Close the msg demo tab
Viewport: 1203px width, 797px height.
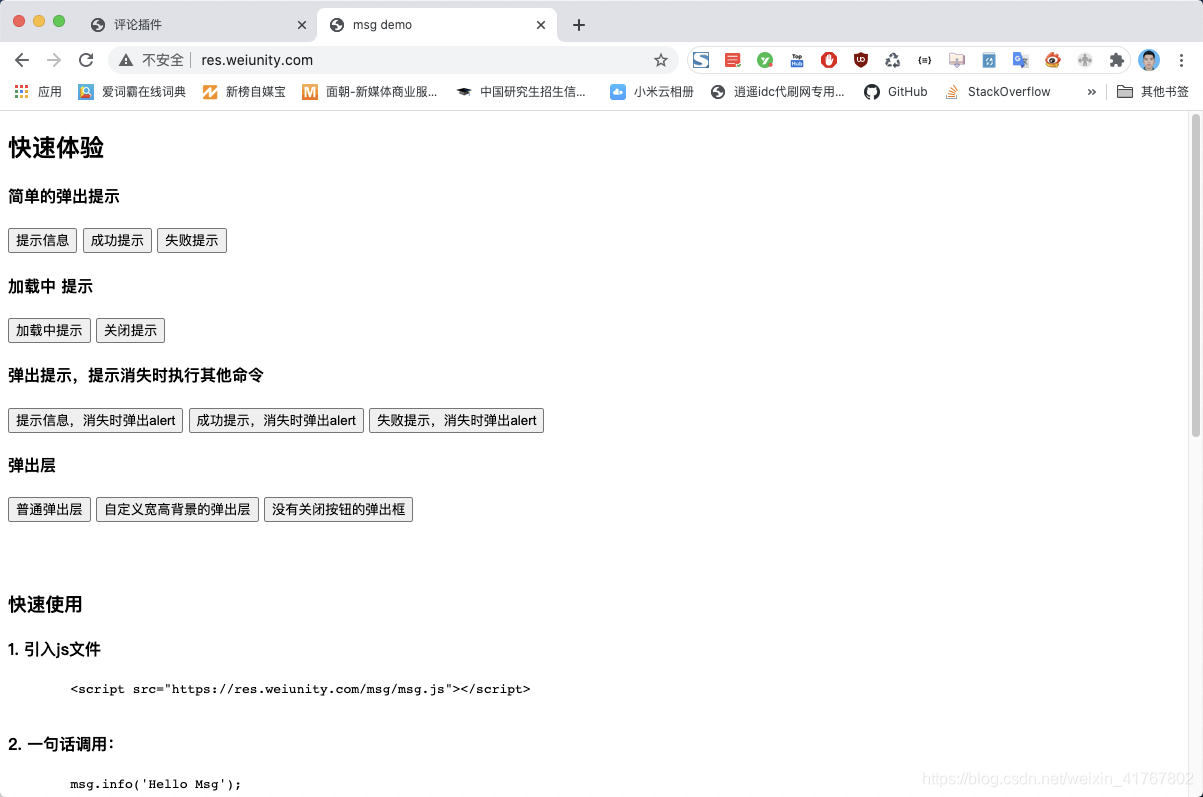541,25
